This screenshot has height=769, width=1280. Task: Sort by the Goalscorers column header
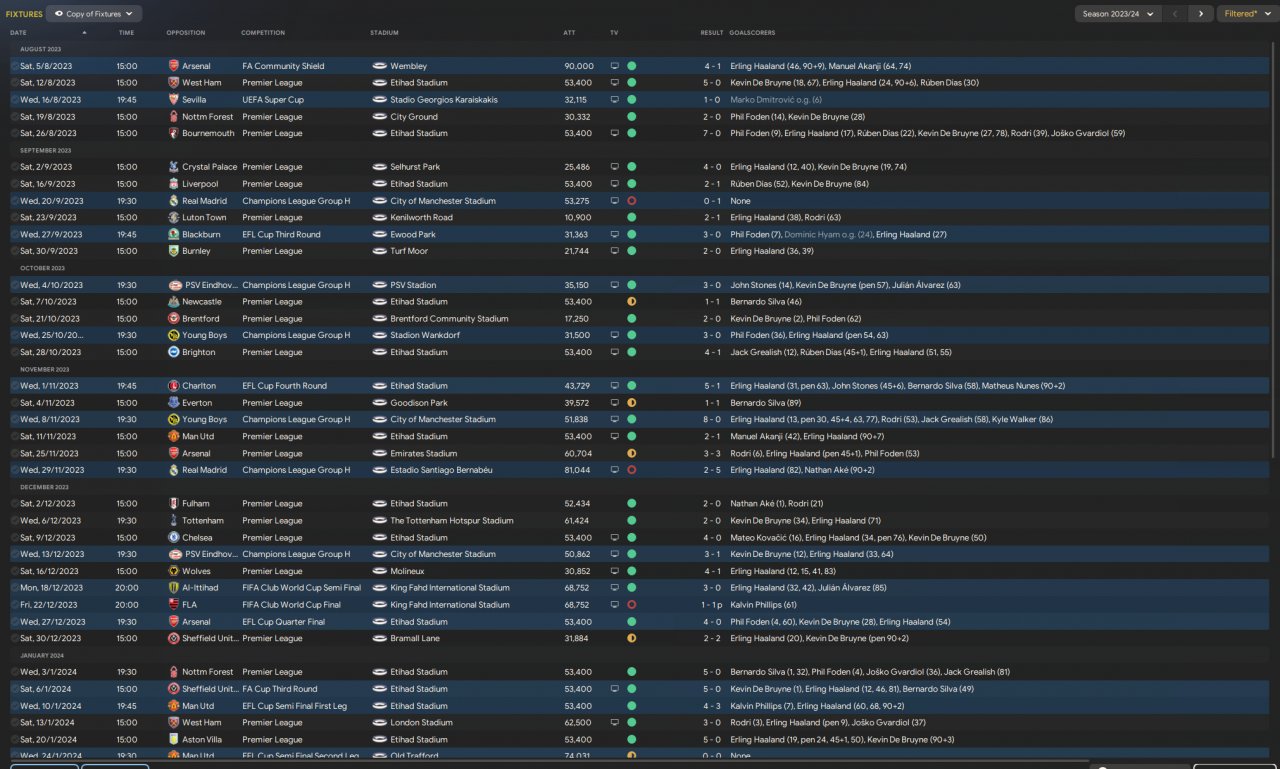tap(752, 33)
